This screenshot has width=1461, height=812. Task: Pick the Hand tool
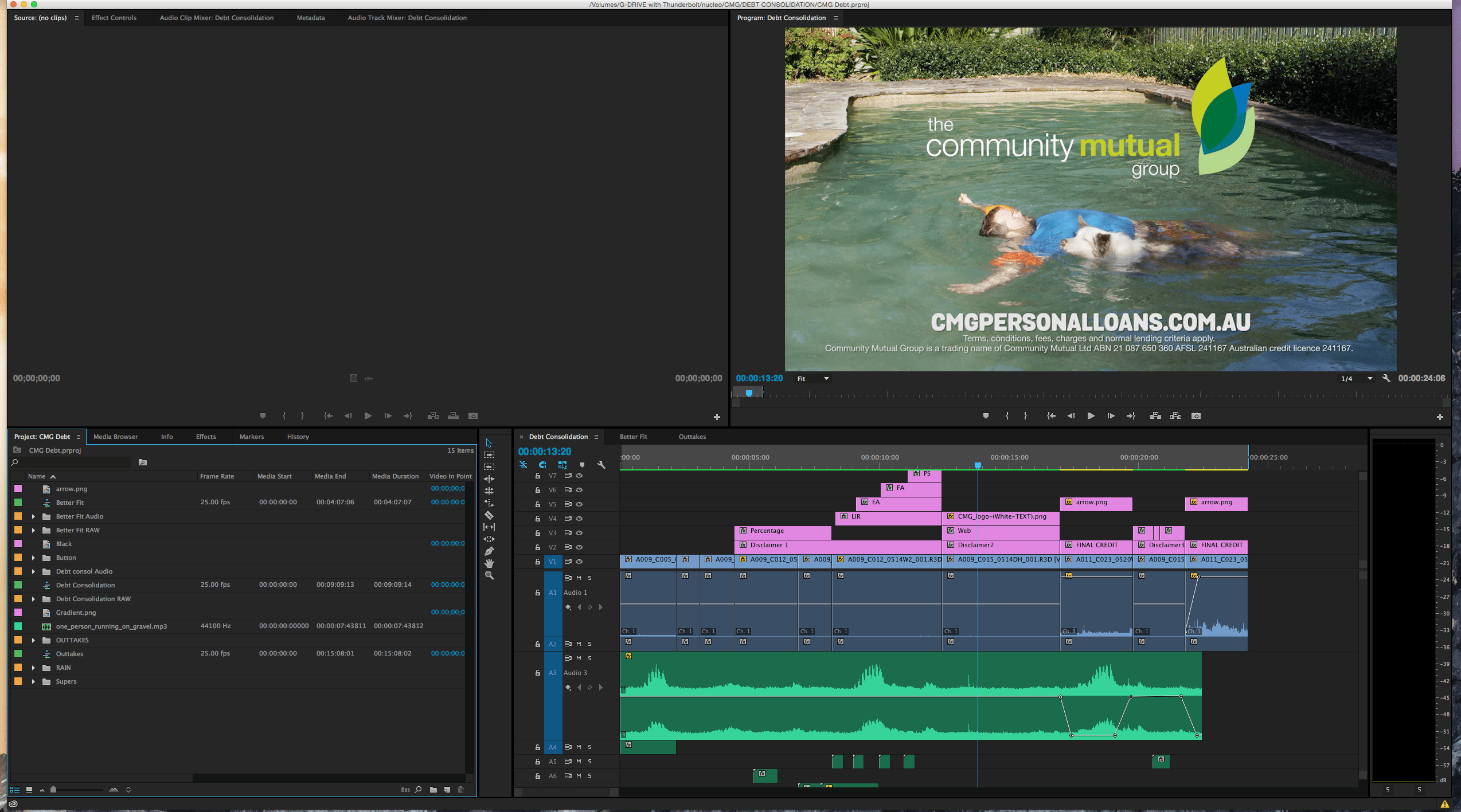(489, 563)
